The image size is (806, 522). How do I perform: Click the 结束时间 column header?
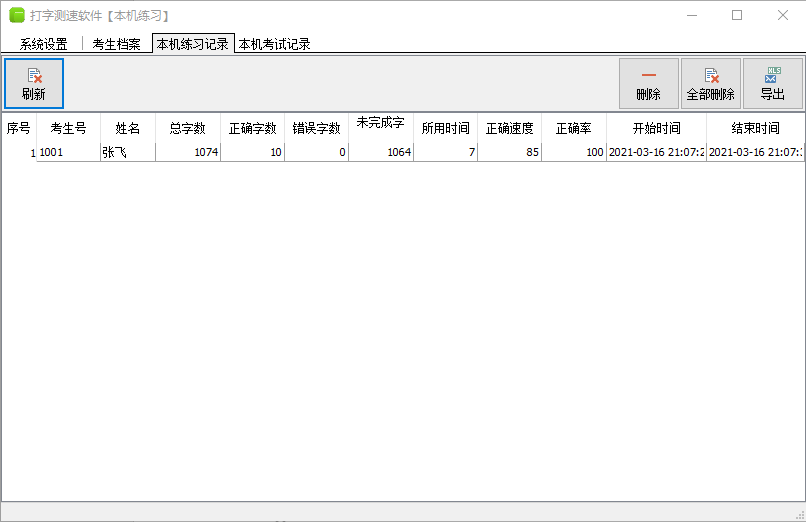click(x=755, y=128)
